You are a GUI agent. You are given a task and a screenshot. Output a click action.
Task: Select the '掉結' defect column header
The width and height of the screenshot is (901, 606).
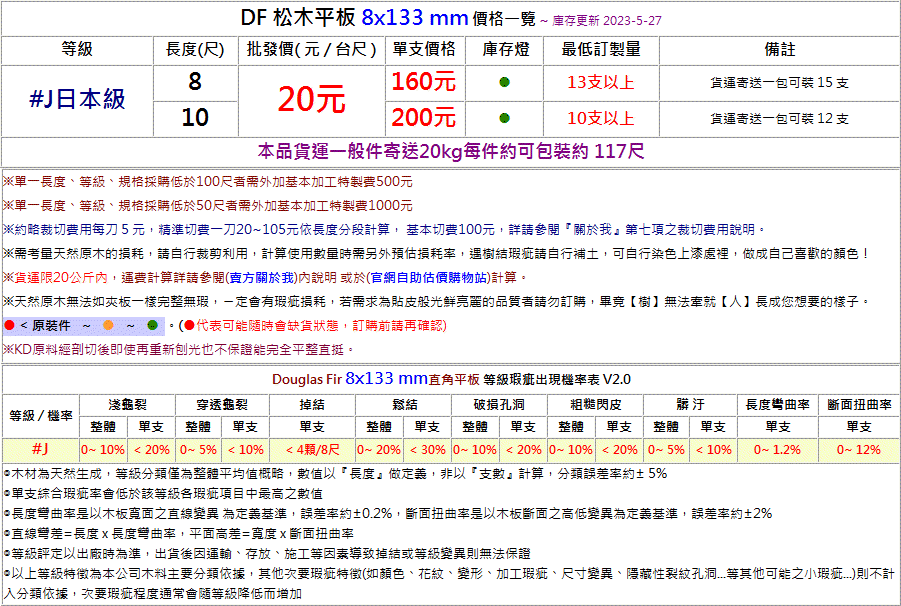[312, 405]
